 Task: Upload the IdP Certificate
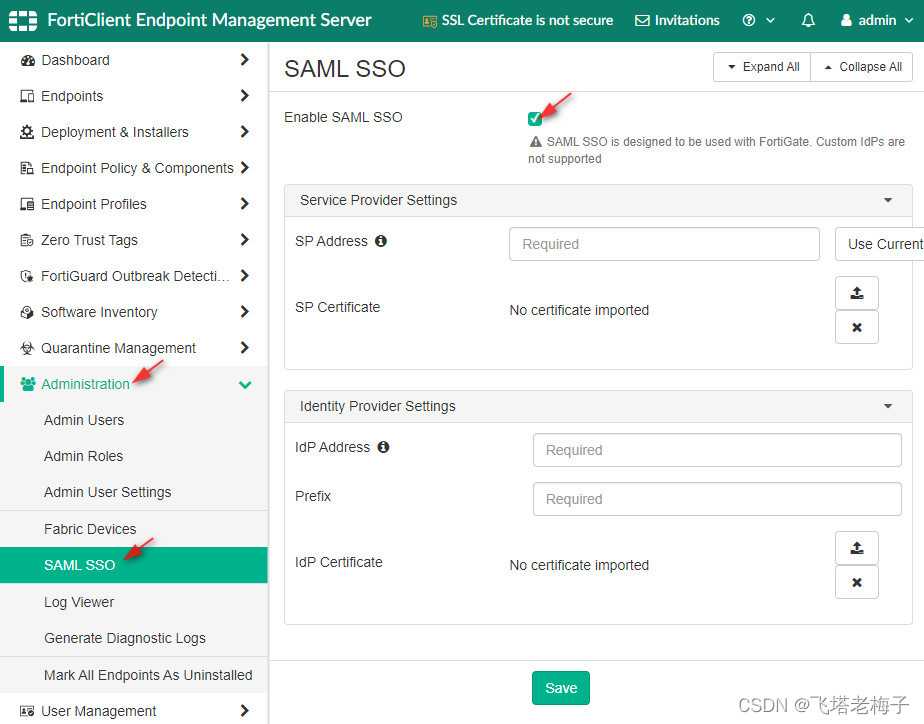pos(856,548)
